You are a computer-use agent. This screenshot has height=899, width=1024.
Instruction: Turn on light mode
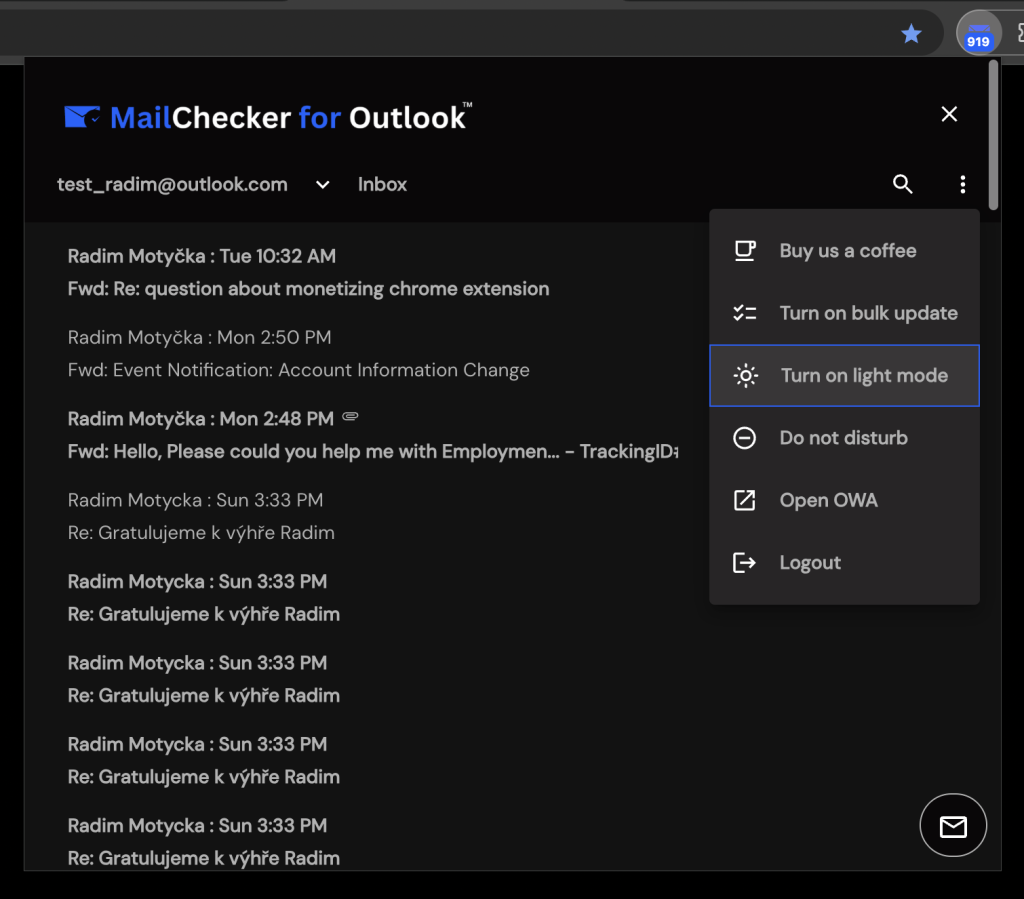click(844, 375)
